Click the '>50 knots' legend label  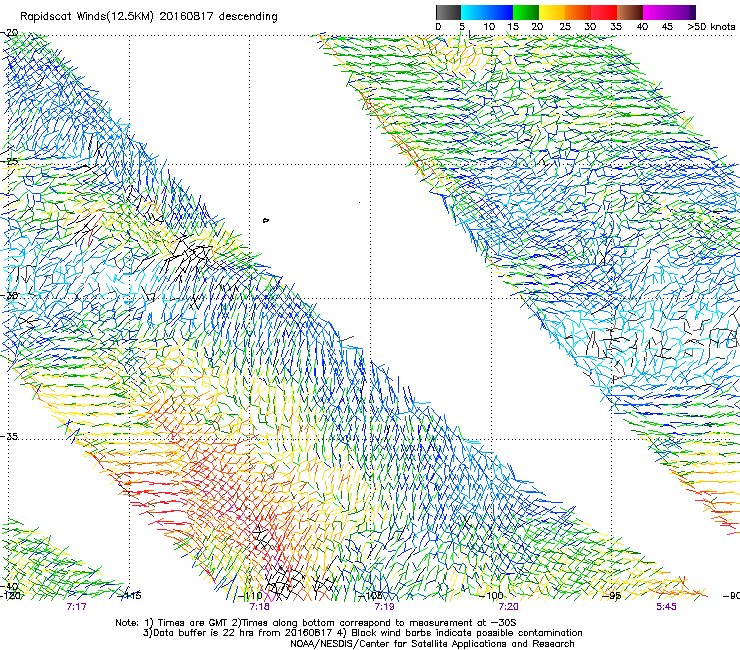pyautogui.click(x=711, y=27)
